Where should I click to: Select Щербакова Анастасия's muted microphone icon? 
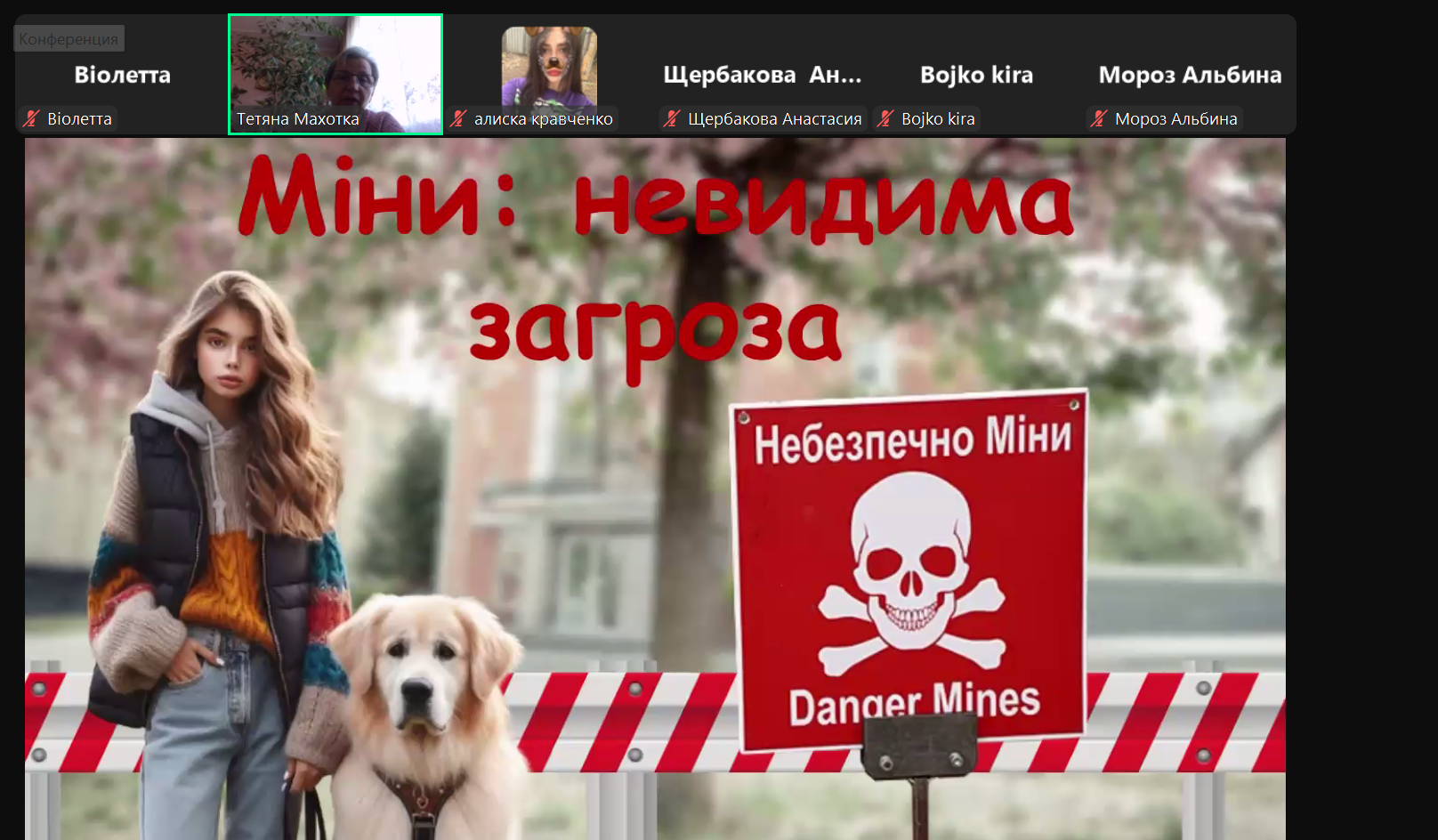(673, 118)
